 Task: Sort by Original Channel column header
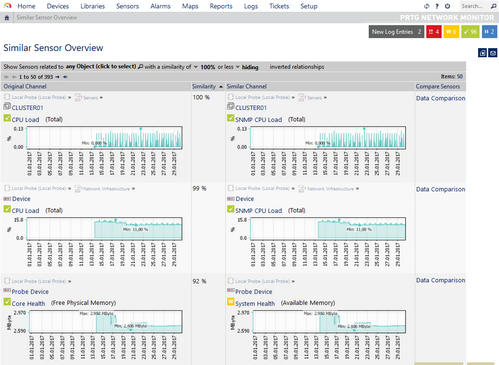(x=25, y=87)
